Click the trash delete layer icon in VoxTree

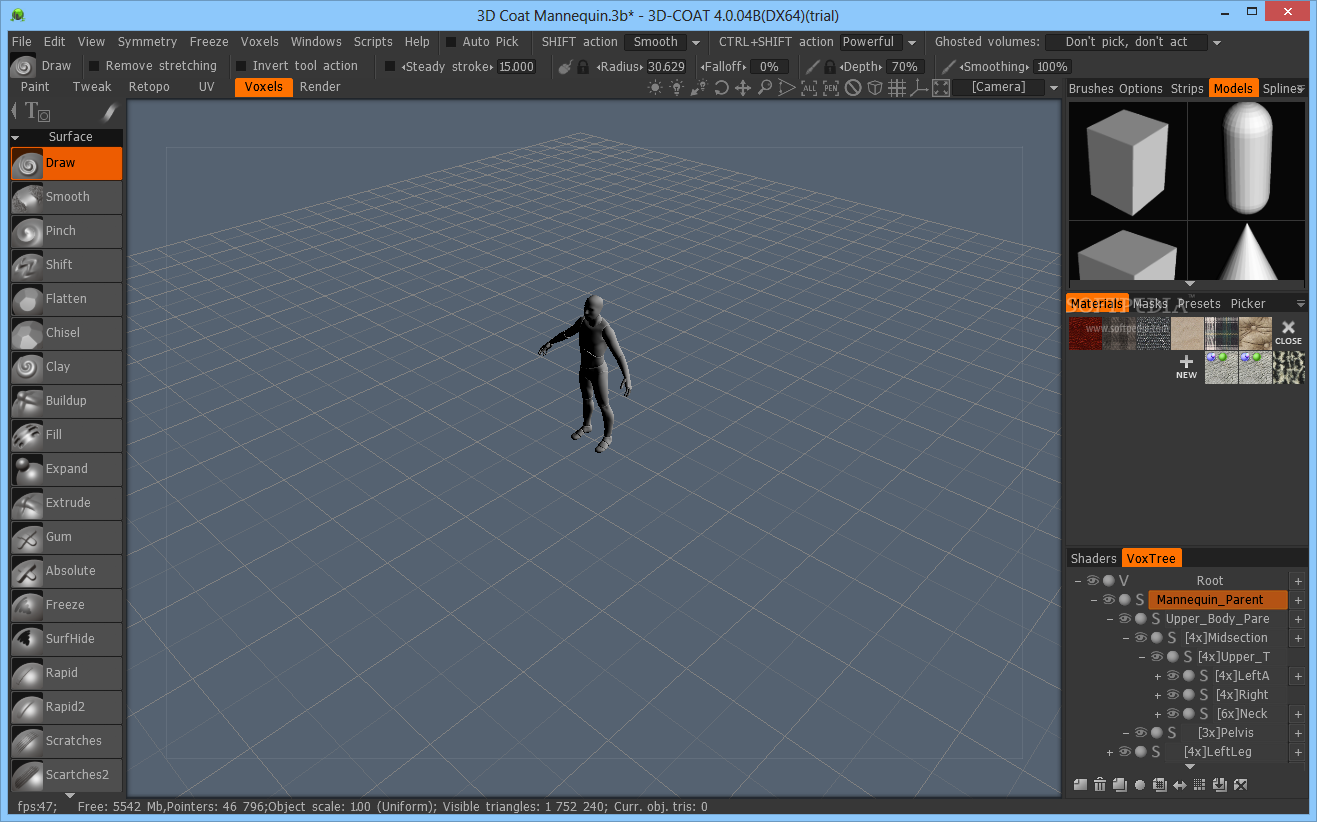pos(1100,785)
